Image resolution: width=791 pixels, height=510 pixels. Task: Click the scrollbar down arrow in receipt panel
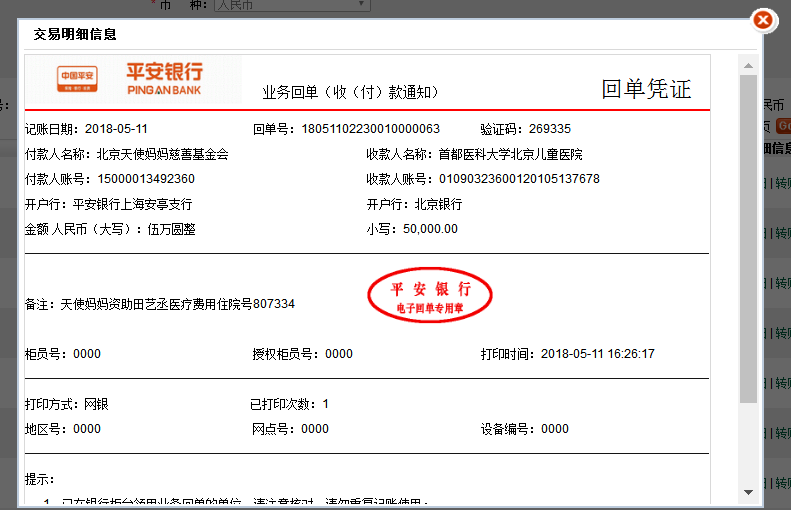tap(749, 492)
